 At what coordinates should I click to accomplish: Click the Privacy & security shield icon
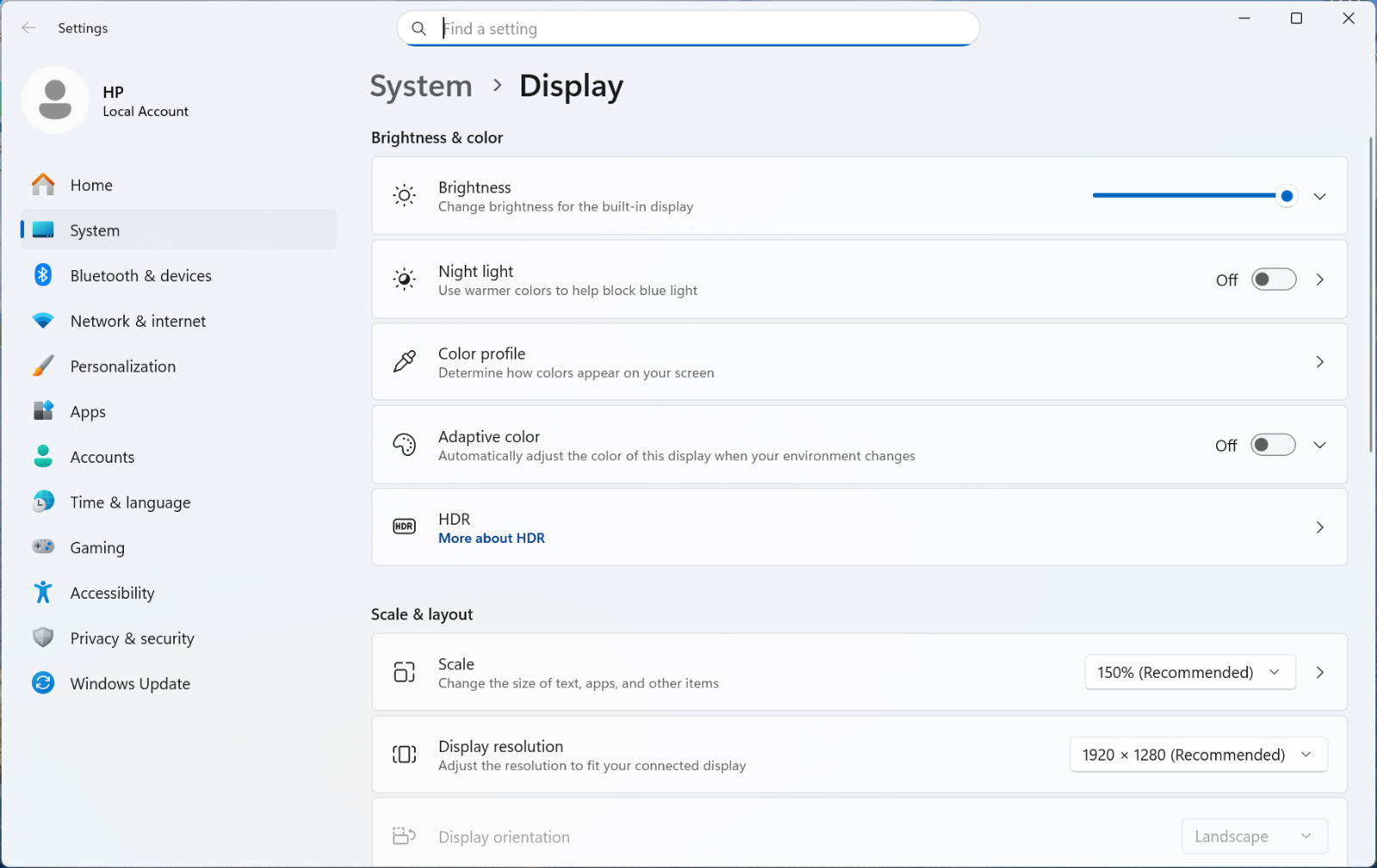(x=43, y=638)
